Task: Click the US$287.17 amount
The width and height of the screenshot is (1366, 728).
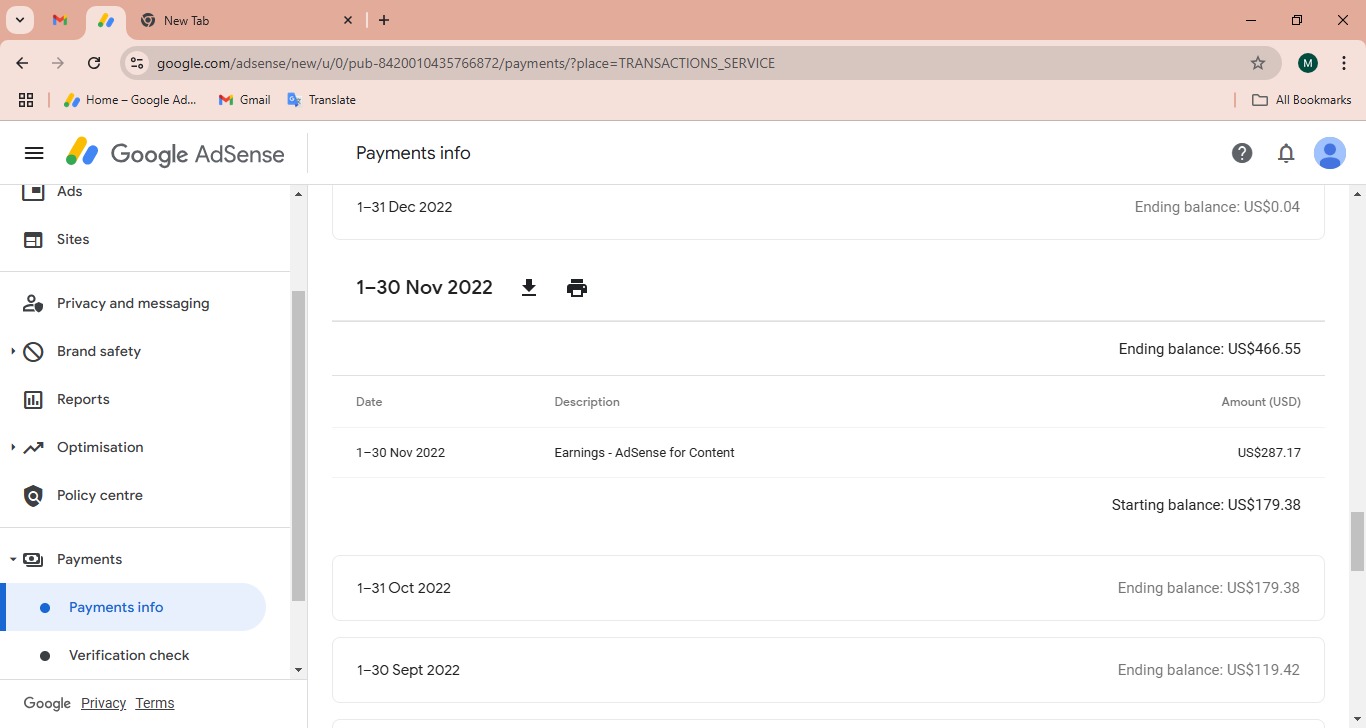Action: point(1269,453)
